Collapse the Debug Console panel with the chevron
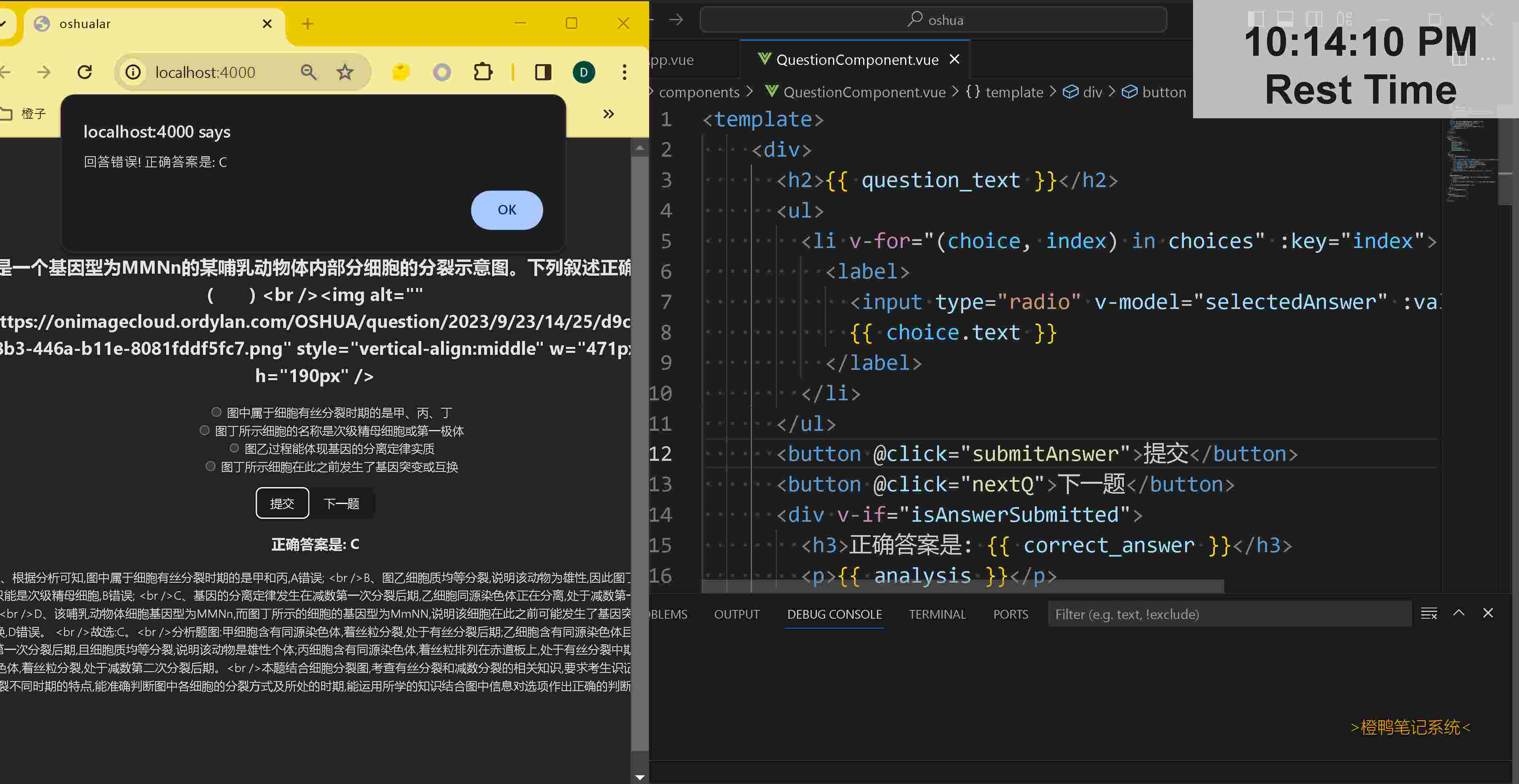The height and width of the screenshot is (784, 1519). 1459,613
